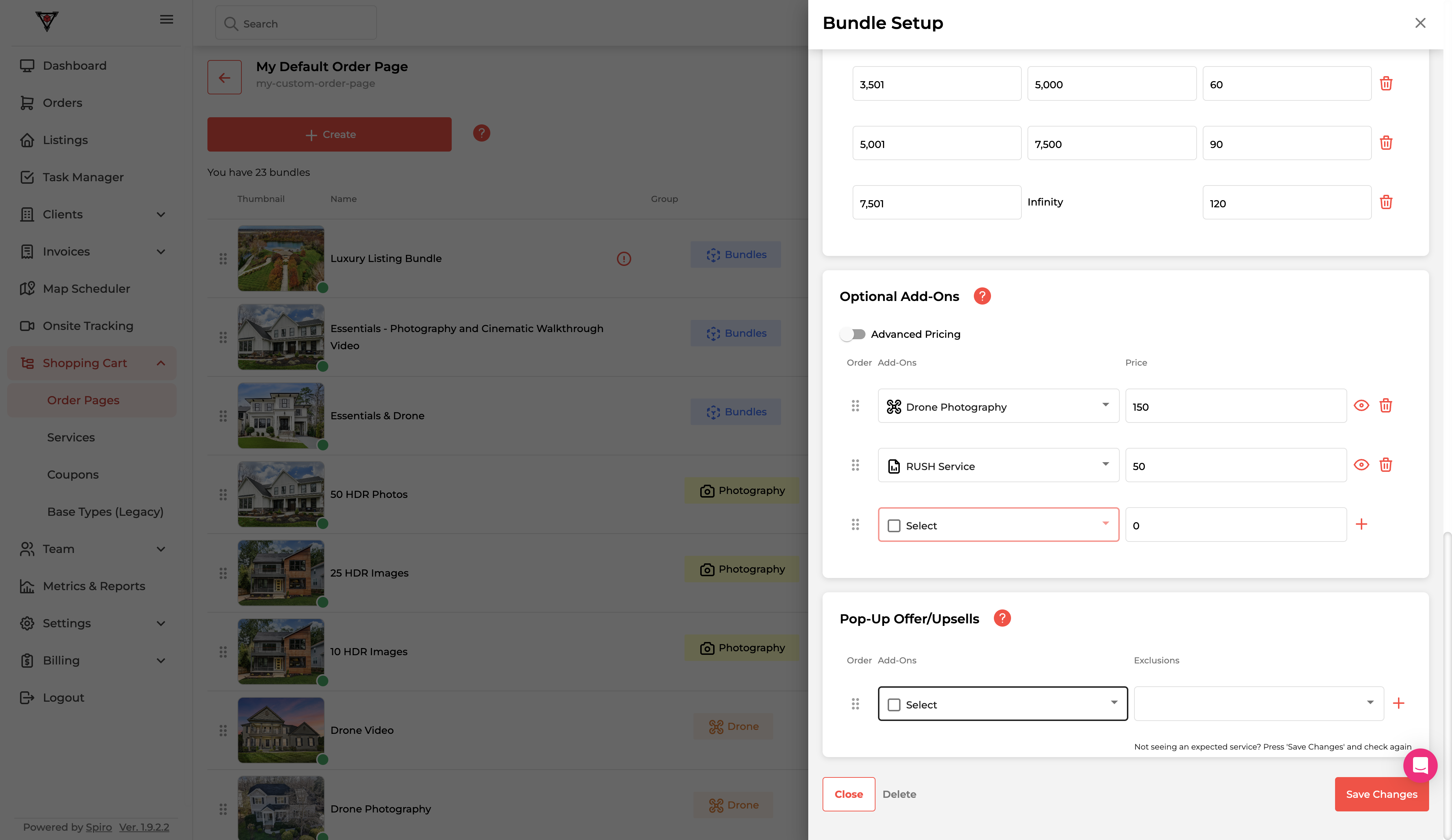Open the Spiro link in the footer
Screen dimensions: 1452x840
coord(99,827)
